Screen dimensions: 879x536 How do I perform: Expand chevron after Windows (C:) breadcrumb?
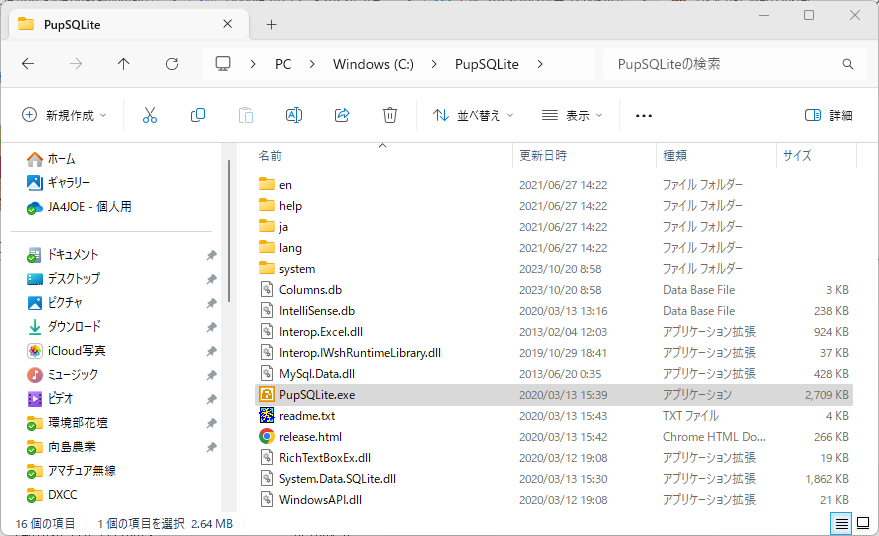click(x=434, y=64)
